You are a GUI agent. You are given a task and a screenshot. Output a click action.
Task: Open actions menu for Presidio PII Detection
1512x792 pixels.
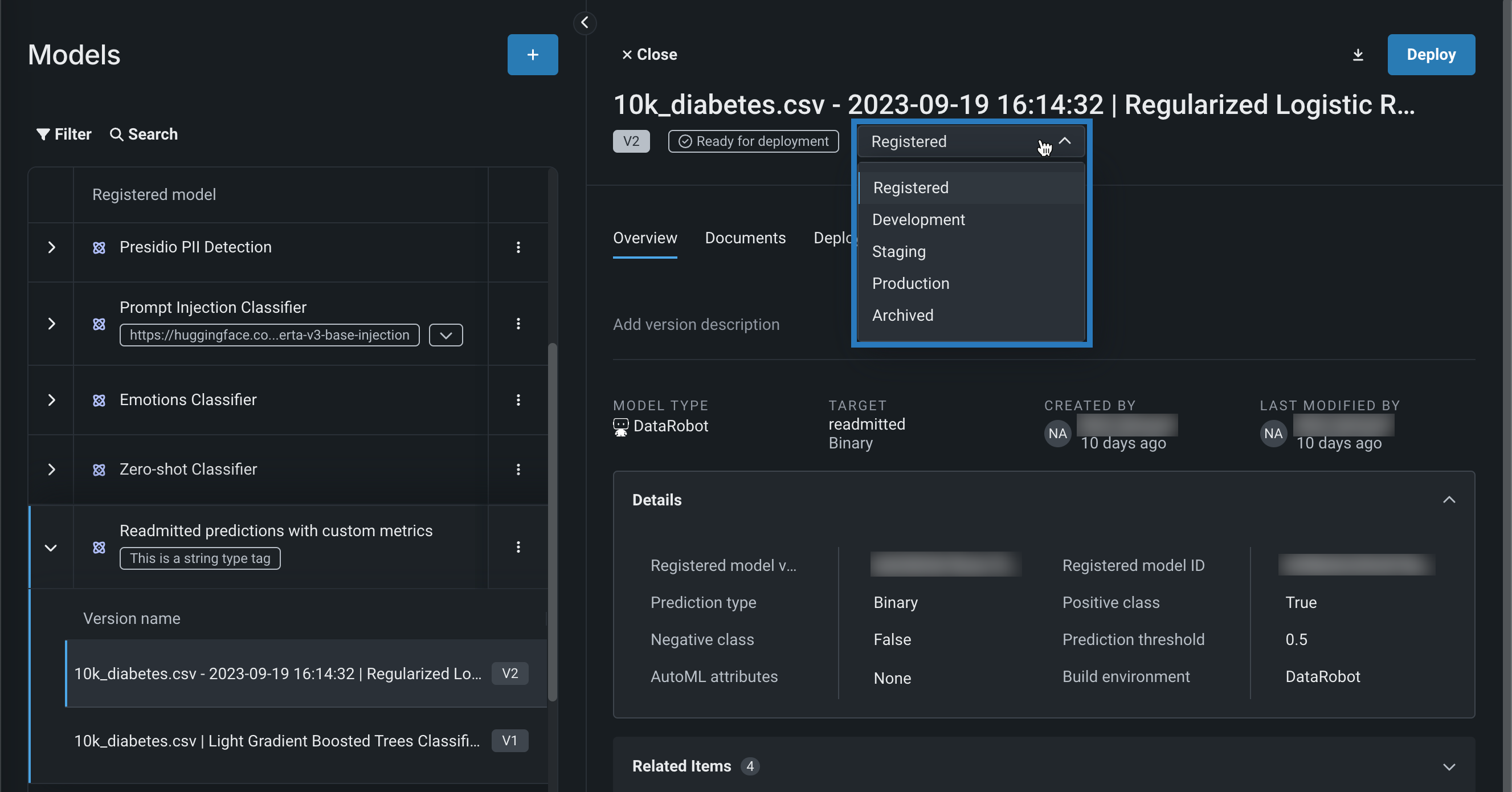[518, 247]
